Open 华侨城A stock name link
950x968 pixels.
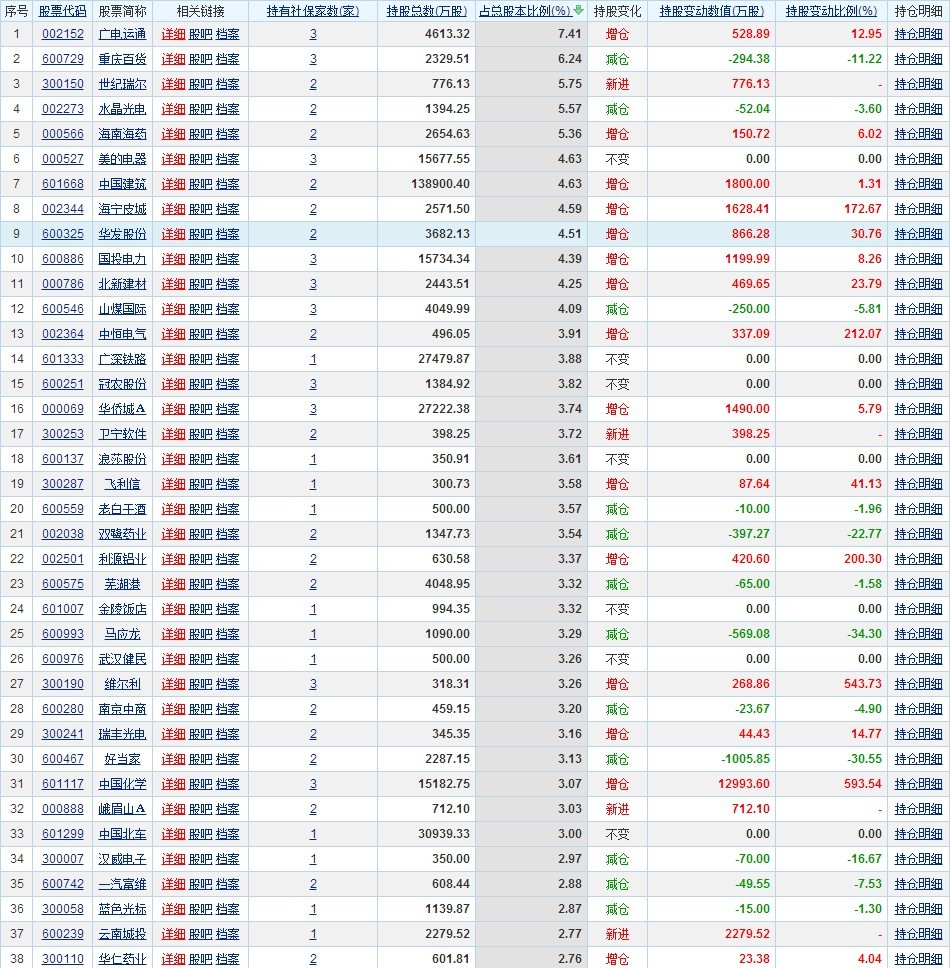pos(122,409)
